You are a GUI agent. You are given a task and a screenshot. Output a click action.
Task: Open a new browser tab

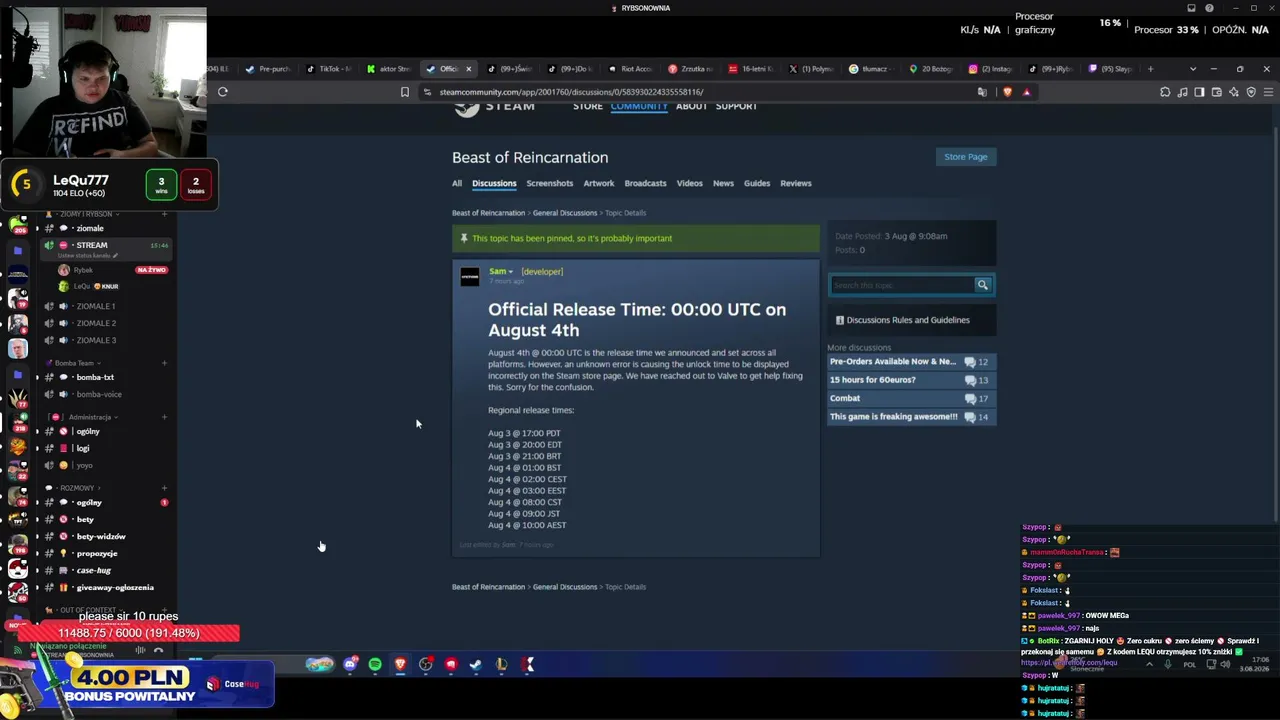click(x=1150, y=69)
